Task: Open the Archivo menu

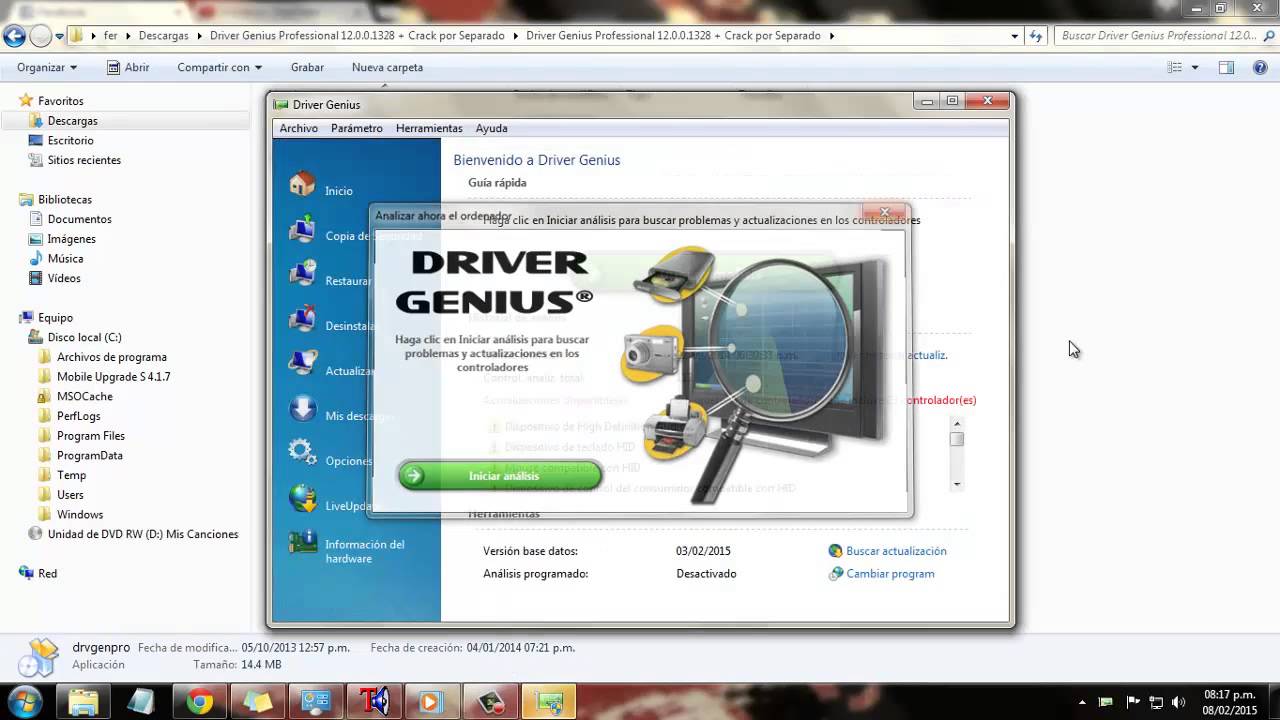Action: [x=299, y=128]
